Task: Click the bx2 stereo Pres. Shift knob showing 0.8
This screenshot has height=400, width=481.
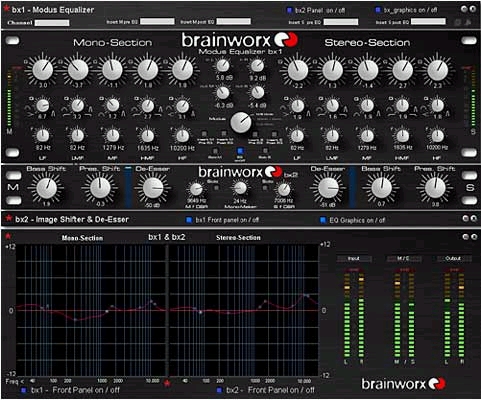Action: pos(435,188)
